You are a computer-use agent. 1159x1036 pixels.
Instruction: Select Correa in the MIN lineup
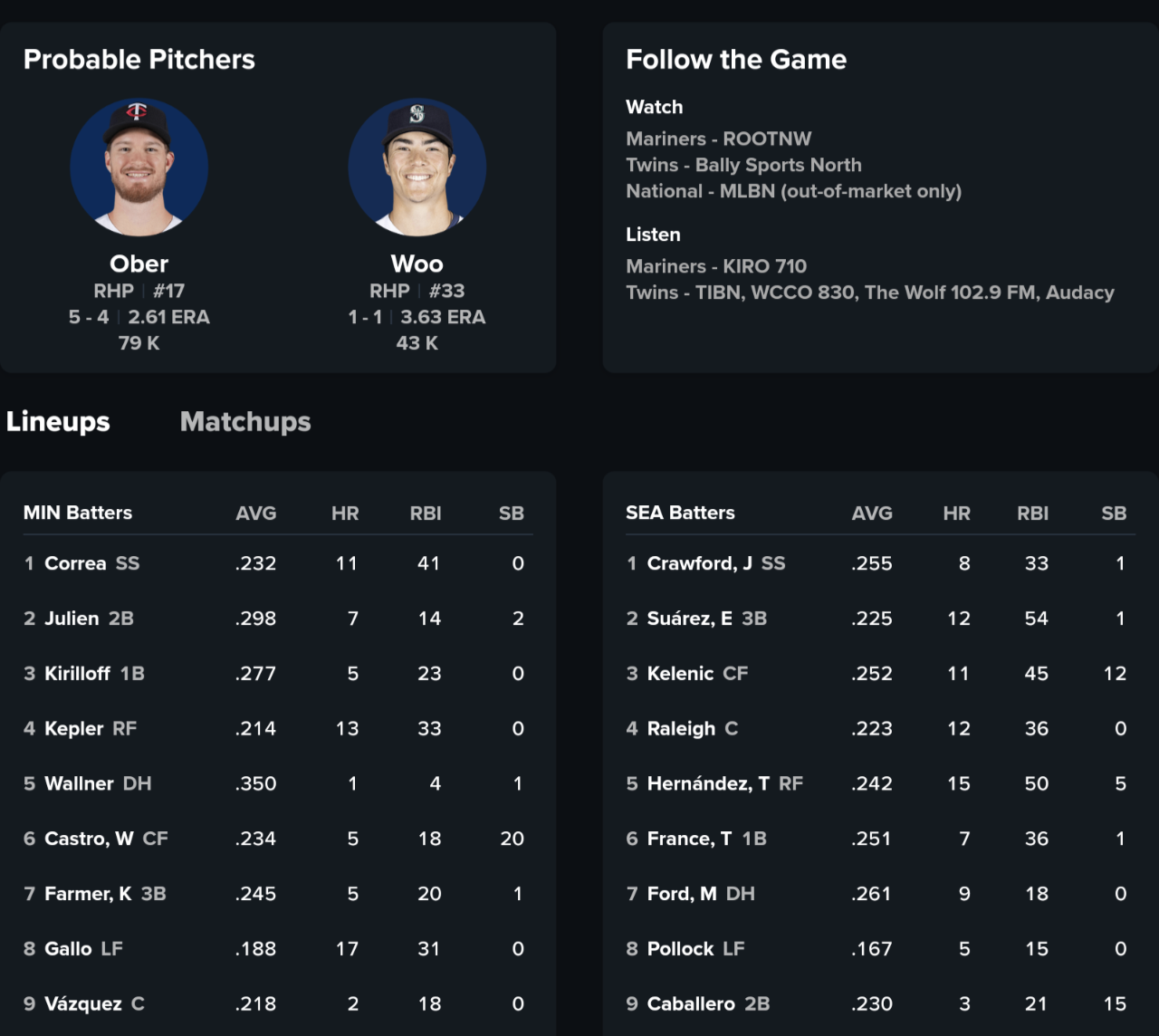pos(75,563)
